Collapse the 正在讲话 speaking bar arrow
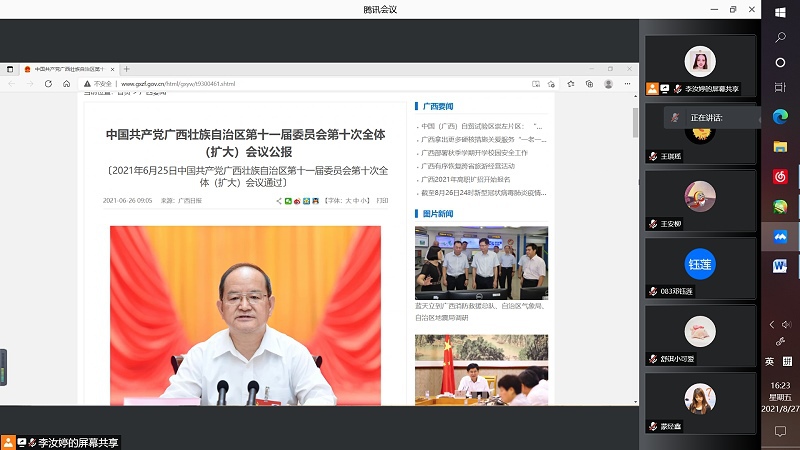This screenshot has height=450, width=800. 759,119
